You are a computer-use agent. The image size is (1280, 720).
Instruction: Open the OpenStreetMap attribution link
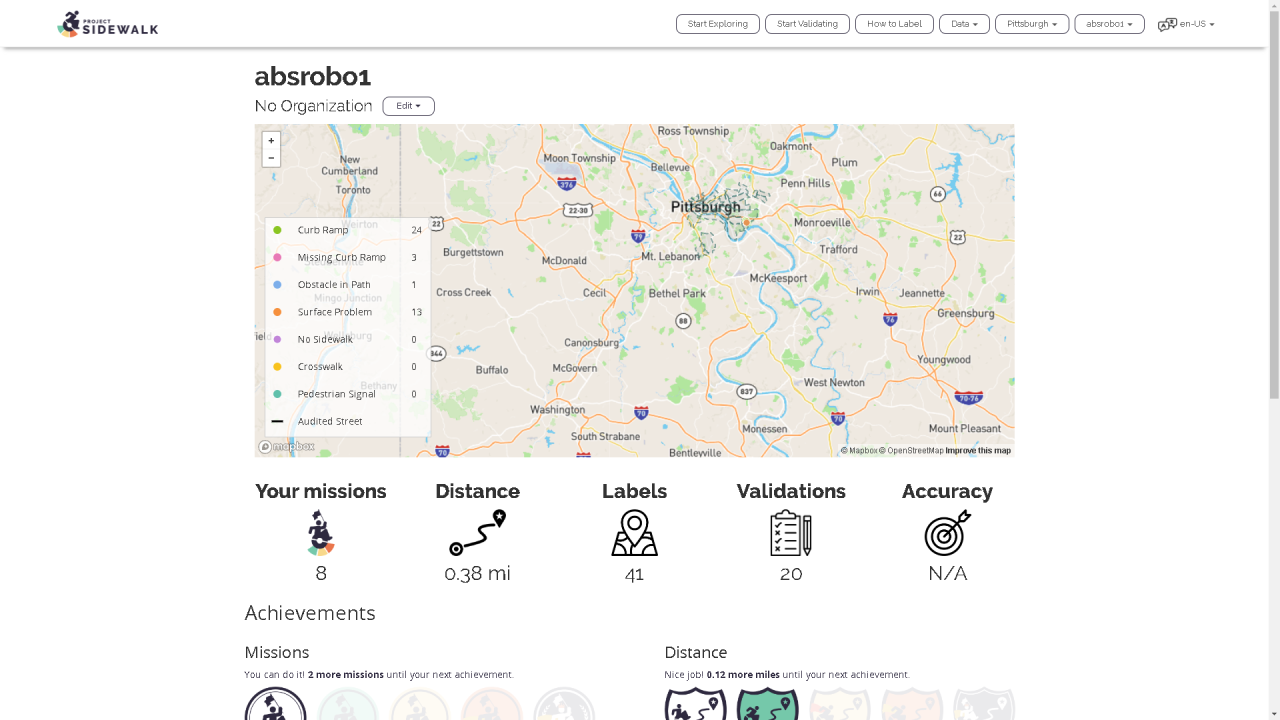(x=911, y=451)
